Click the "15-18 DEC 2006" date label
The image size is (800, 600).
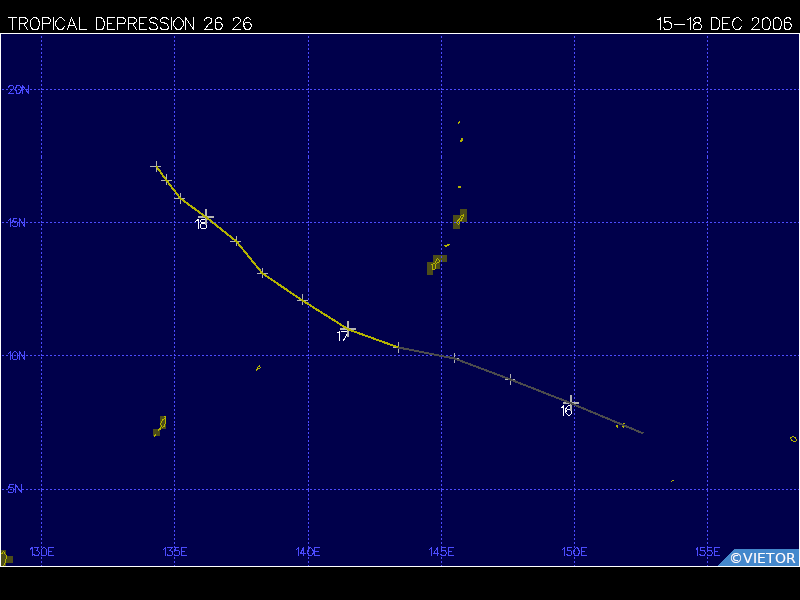(725, 24)
